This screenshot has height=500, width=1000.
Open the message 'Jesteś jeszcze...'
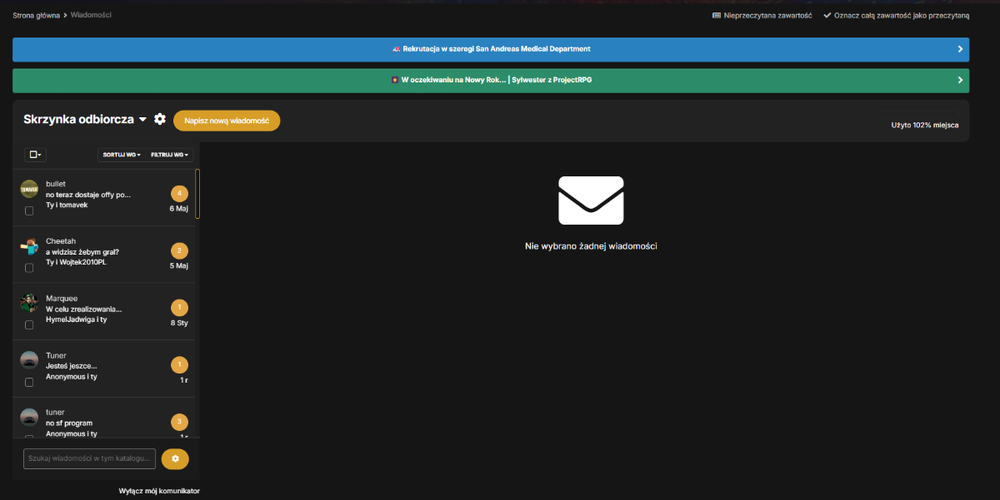coord(71,366)
